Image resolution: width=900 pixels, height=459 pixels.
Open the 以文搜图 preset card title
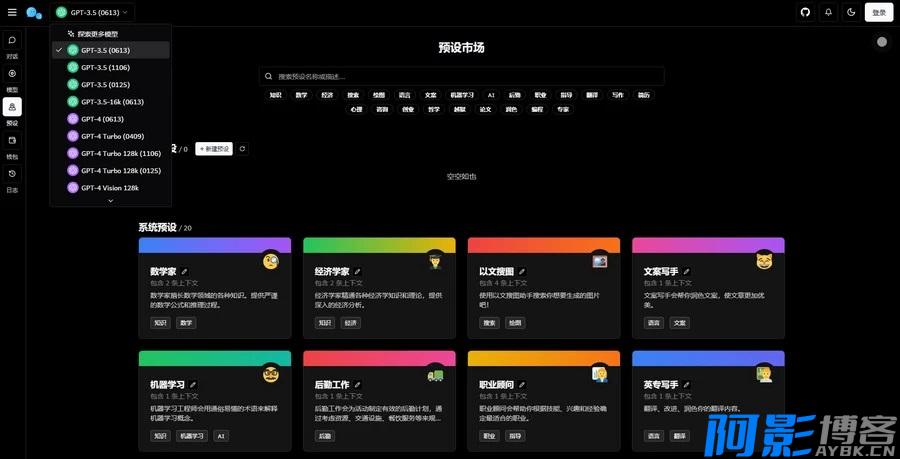pos(496,271)
